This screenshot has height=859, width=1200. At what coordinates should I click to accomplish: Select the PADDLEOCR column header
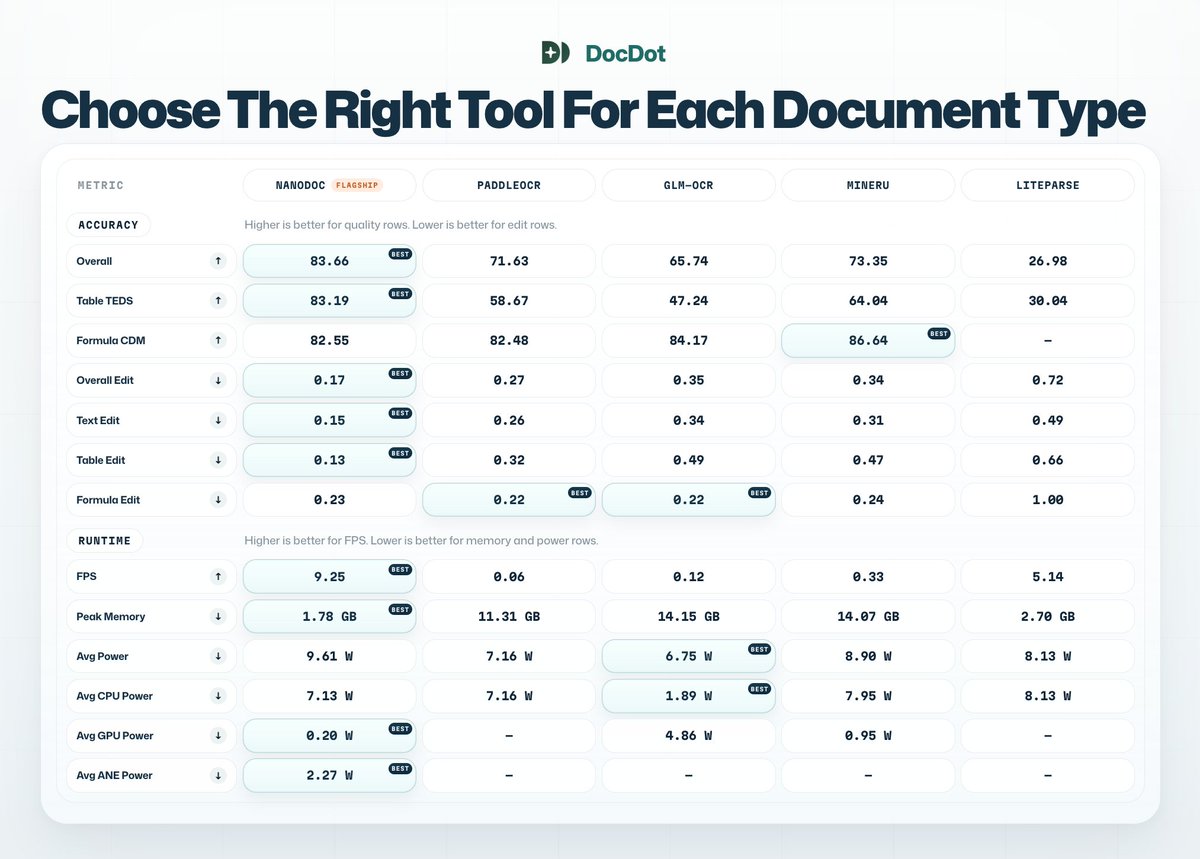click(x=509, y=185)
